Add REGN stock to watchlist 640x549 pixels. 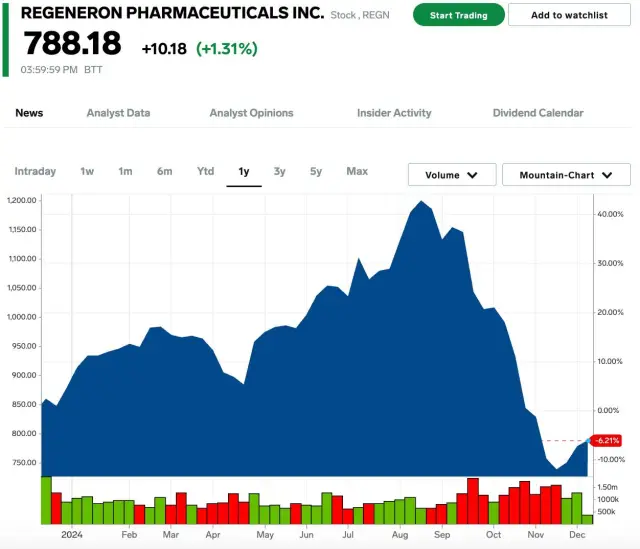(x=569, y=15)
